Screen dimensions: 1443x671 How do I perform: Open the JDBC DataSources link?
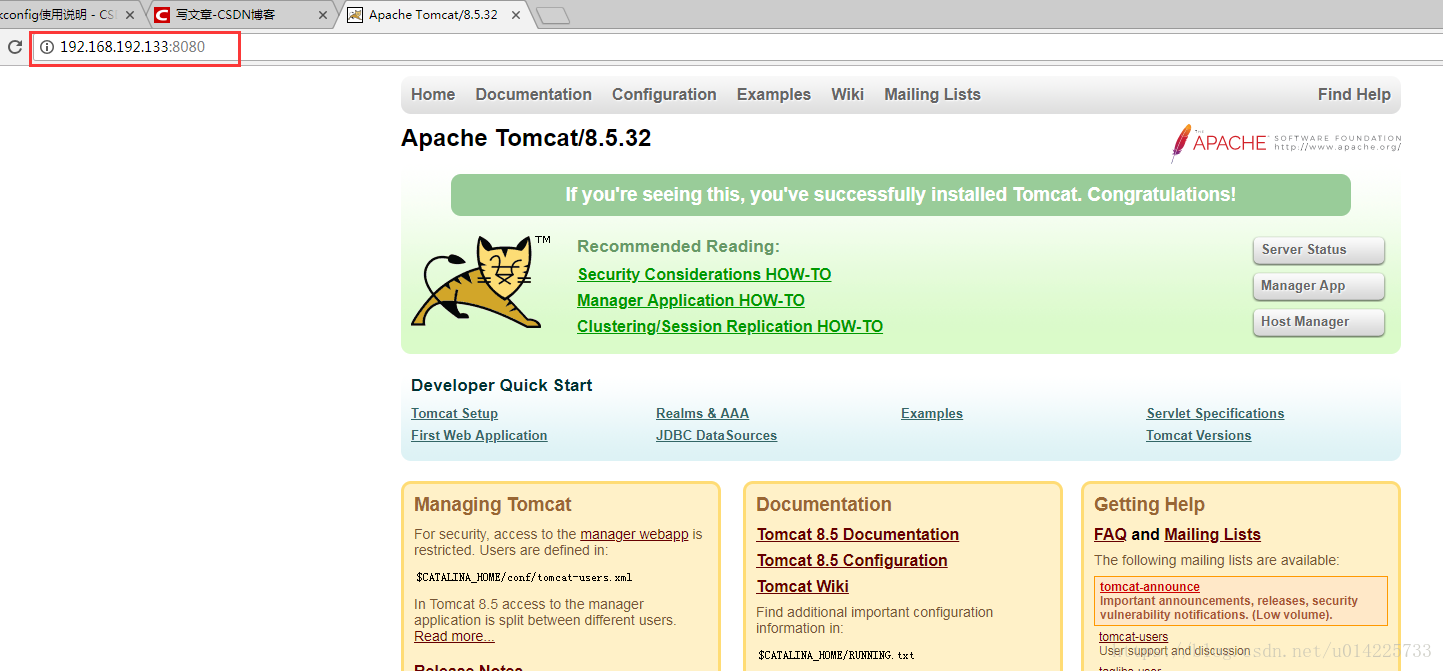coord(716,435)
